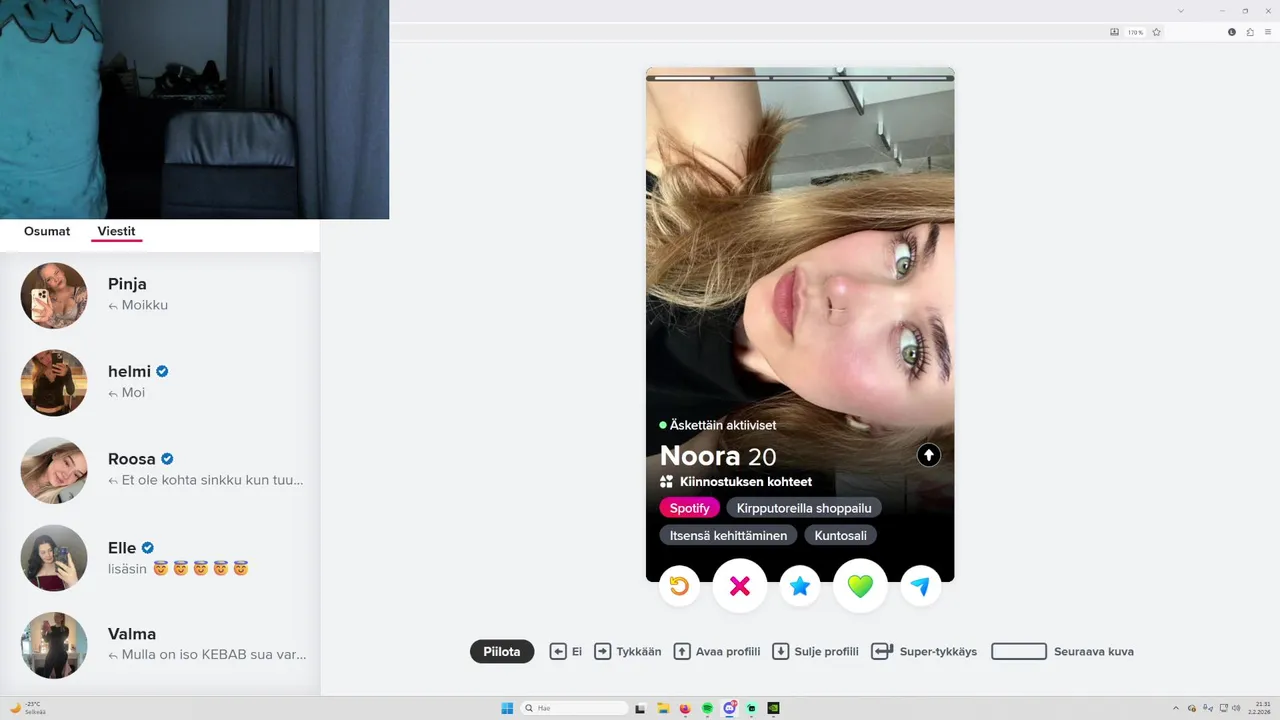Viewport: 1280px width, 720px height.
Task: Click Valma's profile picture
Action: [54, 645]
